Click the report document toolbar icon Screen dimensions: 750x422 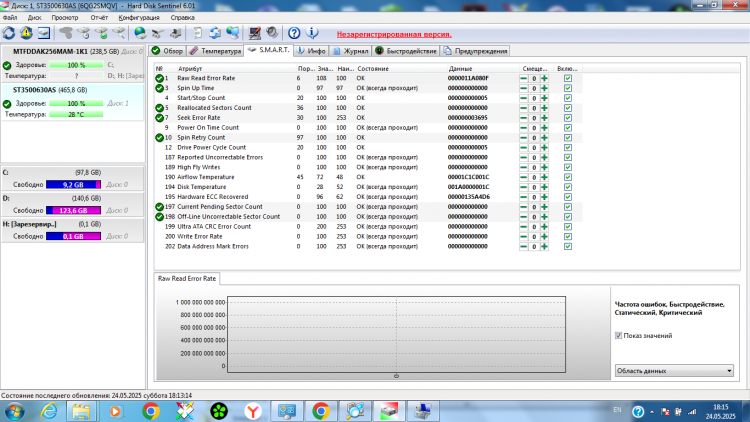197,33
